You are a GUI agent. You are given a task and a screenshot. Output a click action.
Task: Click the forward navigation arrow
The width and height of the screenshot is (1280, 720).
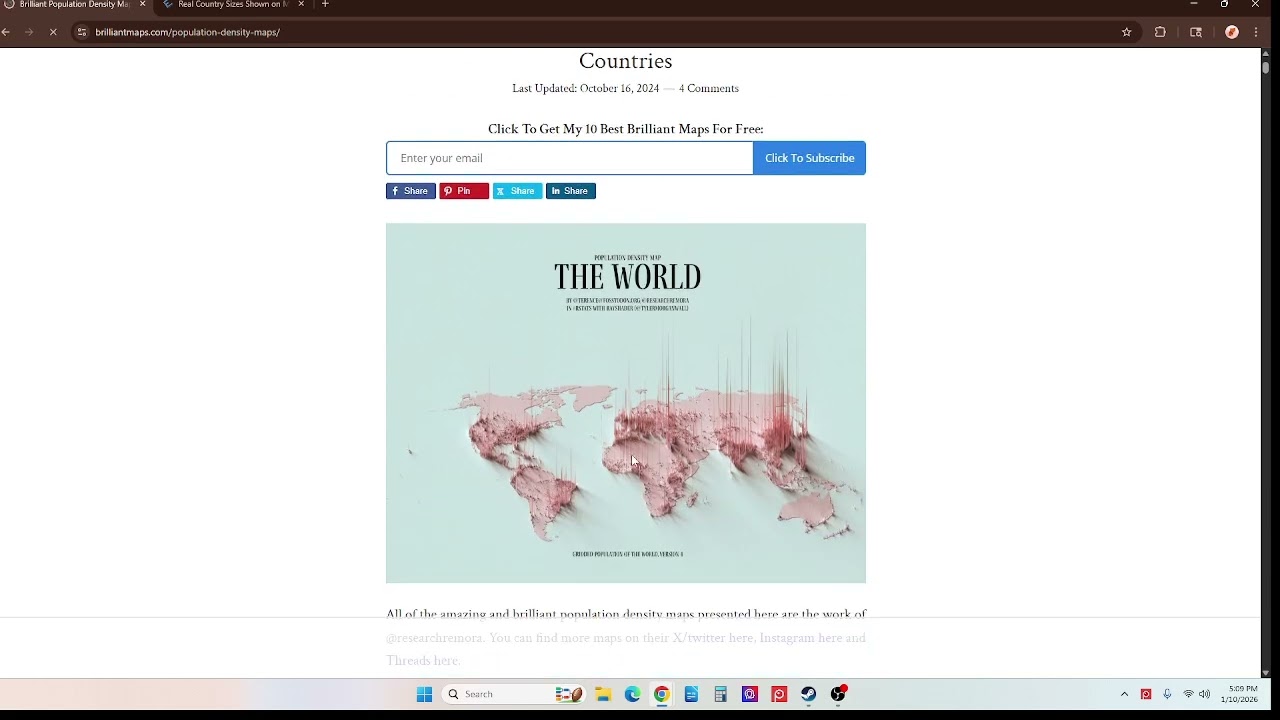point(29,32)
